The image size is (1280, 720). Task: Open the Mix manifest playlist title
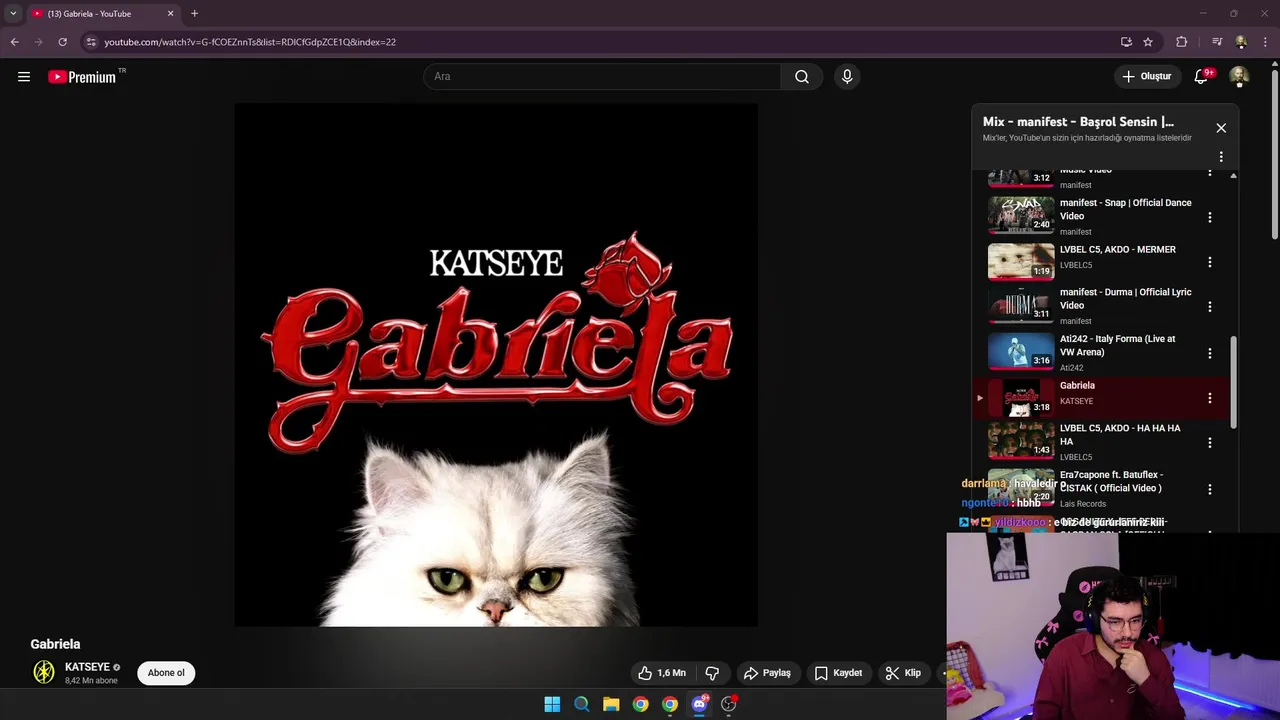(1078, 122)
